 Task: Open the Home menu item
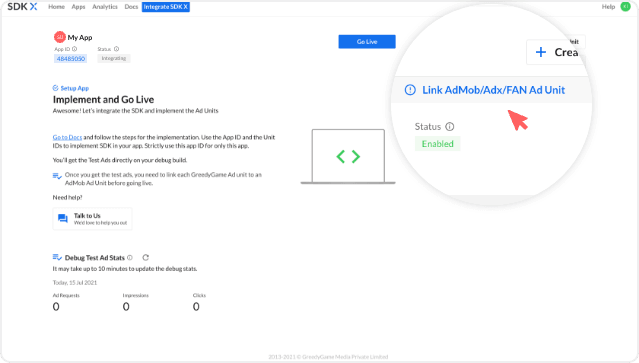click(x=56, y=7)
